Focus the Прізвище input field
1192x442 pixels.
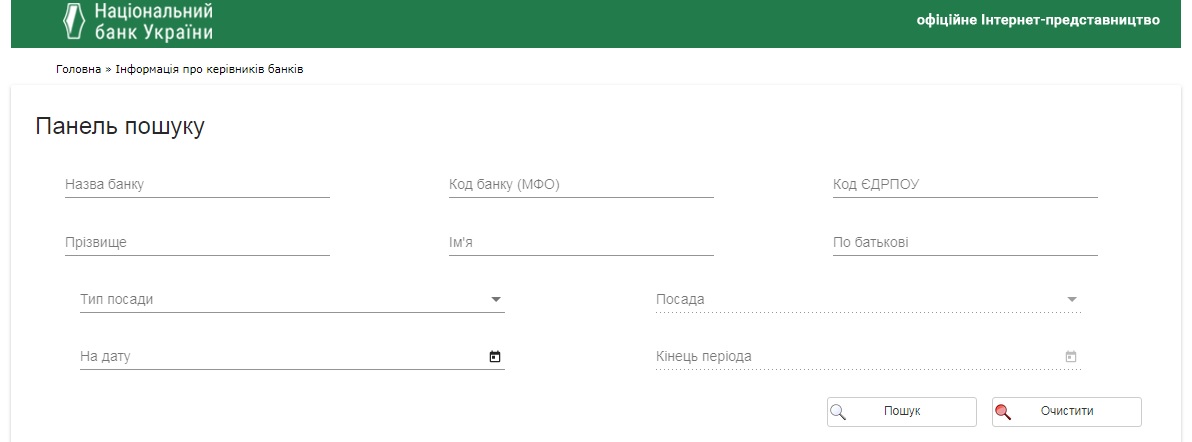pos(197,243)
